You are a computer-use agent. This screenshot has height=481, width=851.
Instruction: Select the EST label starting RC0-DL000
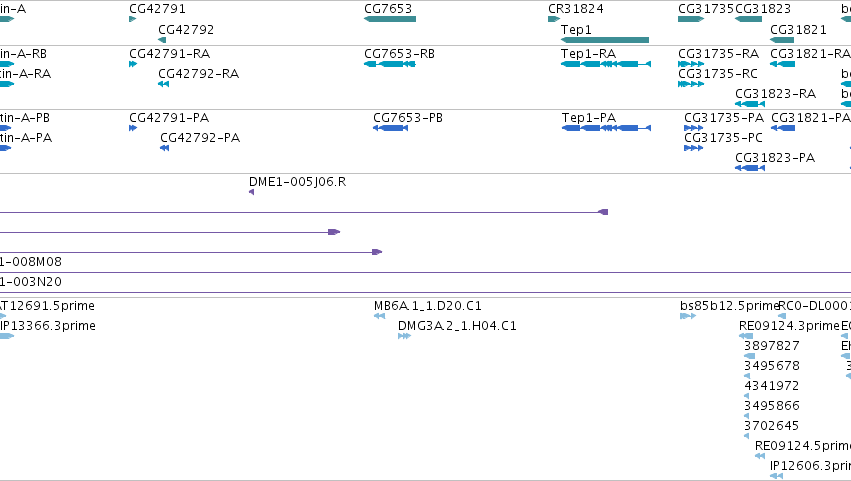tap(815, 306)
